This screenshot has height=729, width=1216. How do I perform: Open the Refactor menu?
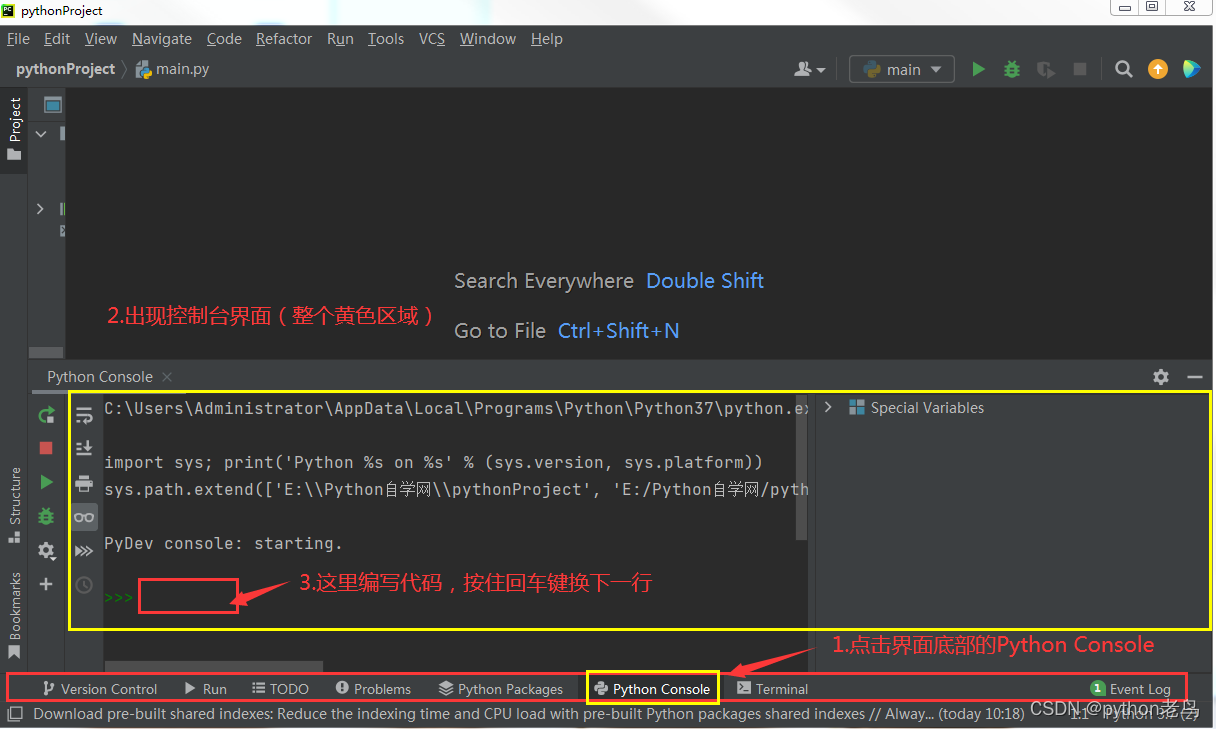(x=284, y=39)
